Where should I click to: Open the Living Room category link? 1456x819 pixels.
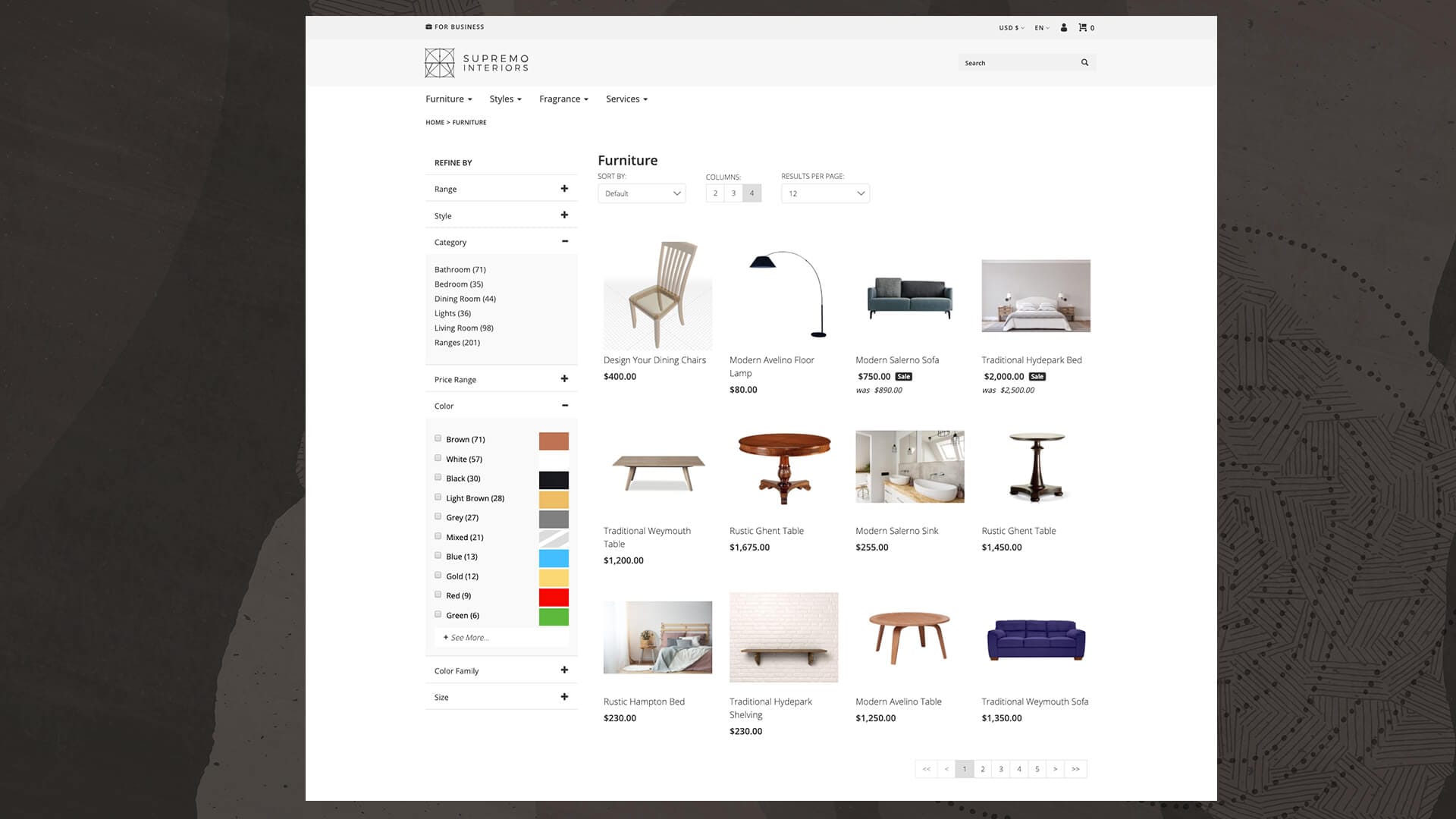click(x=463, y=328)
